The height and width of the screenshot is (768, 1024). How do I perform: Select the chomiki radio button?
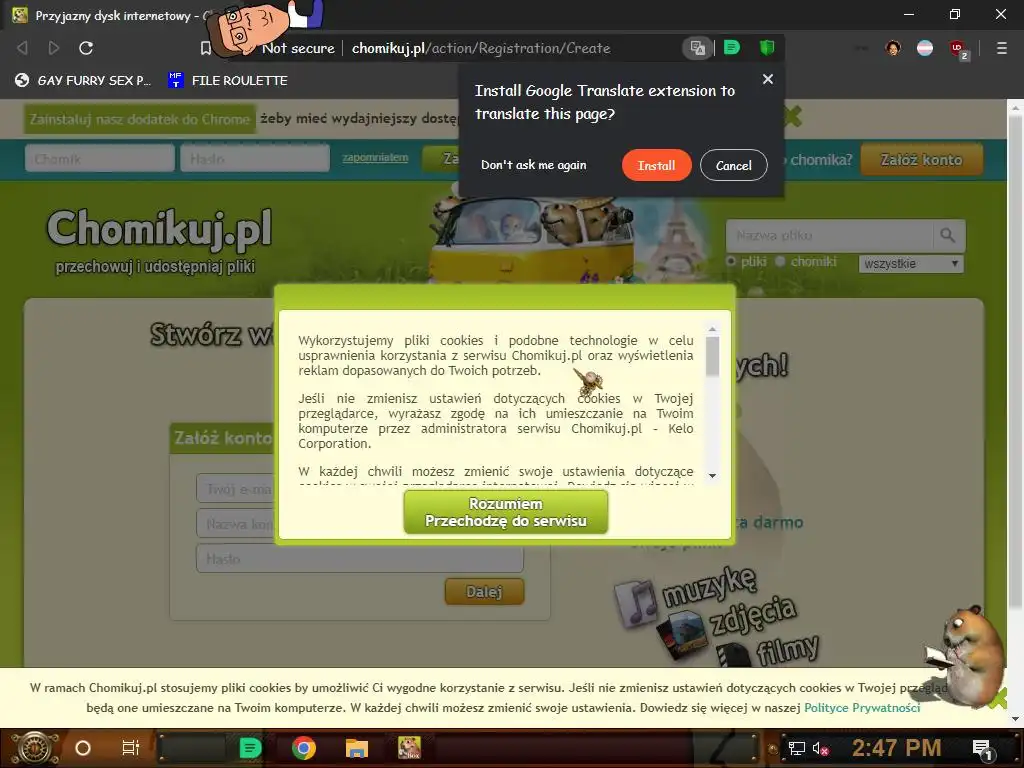[x=780, y=261]
